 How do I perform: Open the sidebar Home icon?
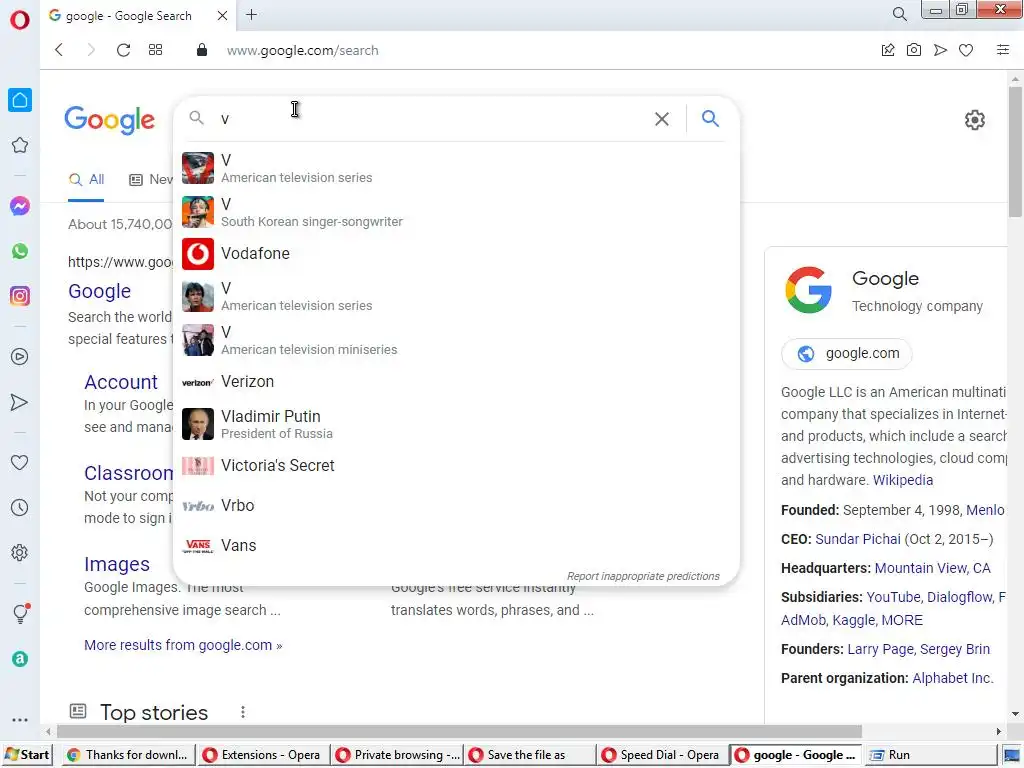(x=20, y=100)
